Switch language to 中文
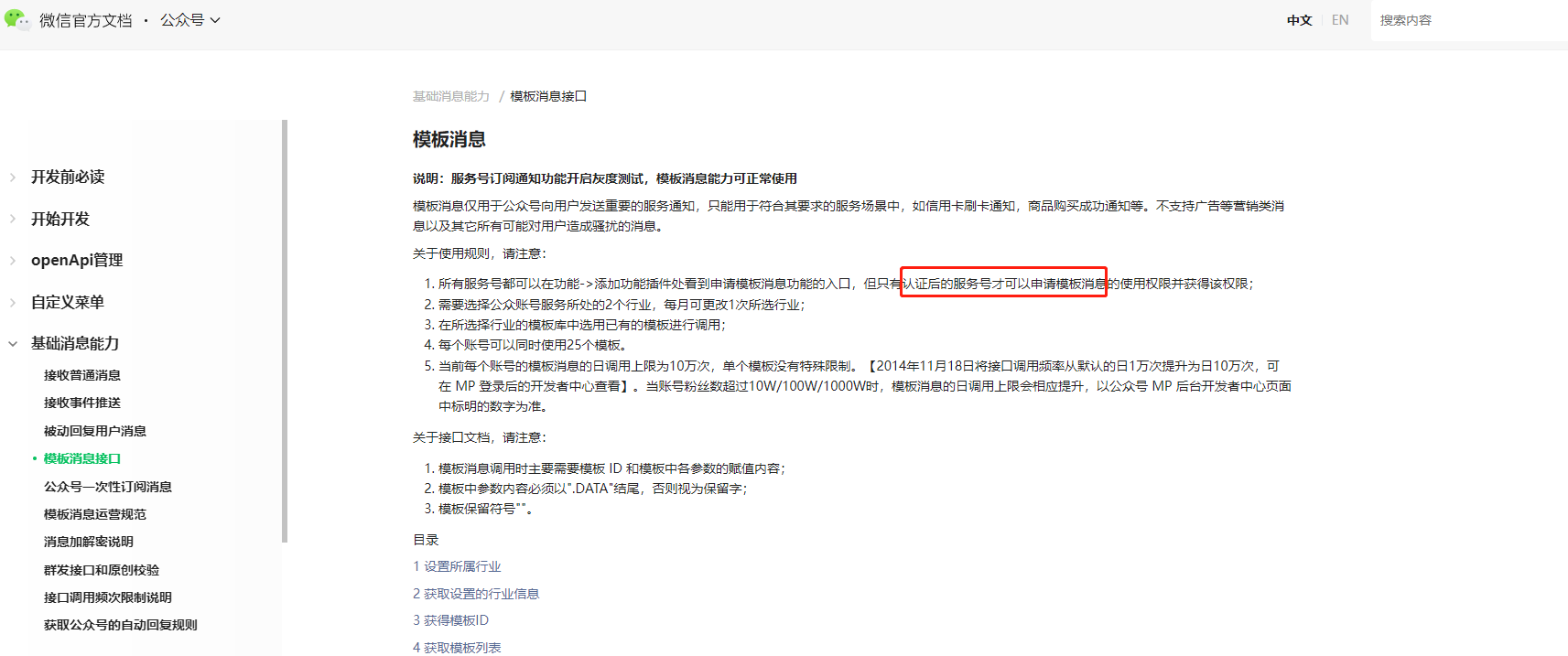Viewport: 1568px width, 656px height. pos(1299,20)
